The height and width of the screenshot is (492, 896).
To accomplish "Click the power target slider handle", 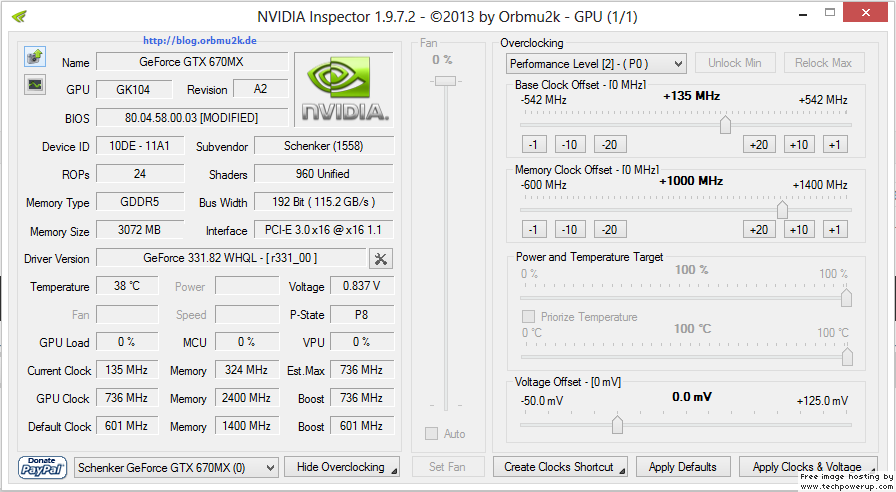I will tap(846, 298).
